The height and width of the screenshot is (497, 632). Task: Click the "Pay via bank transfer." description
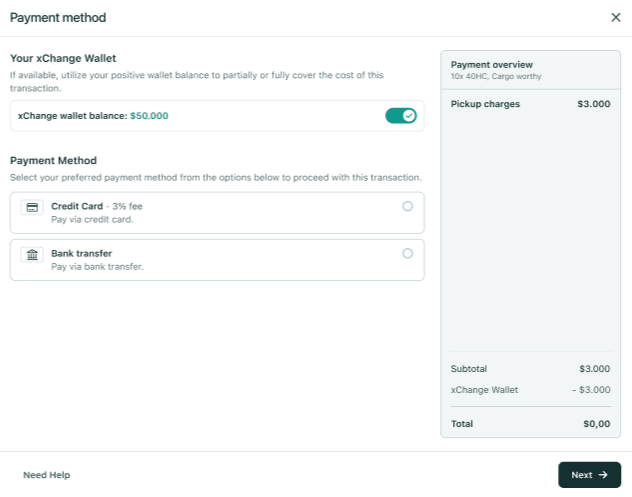click(x=97, y=266)
